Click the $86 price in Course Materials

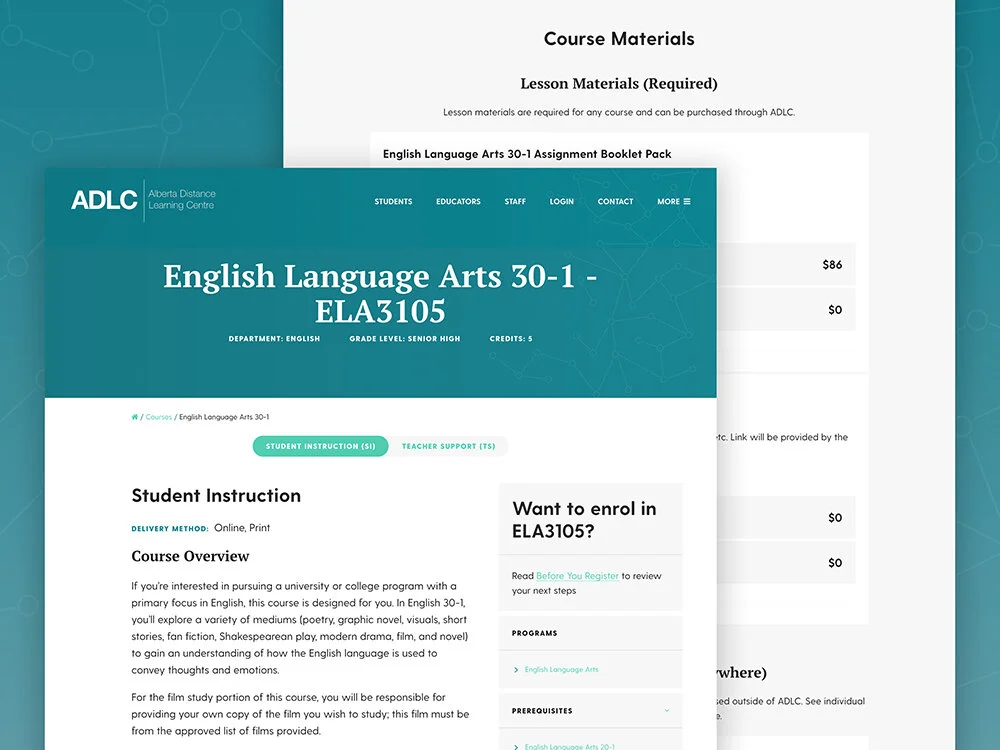tap(832, 265)
